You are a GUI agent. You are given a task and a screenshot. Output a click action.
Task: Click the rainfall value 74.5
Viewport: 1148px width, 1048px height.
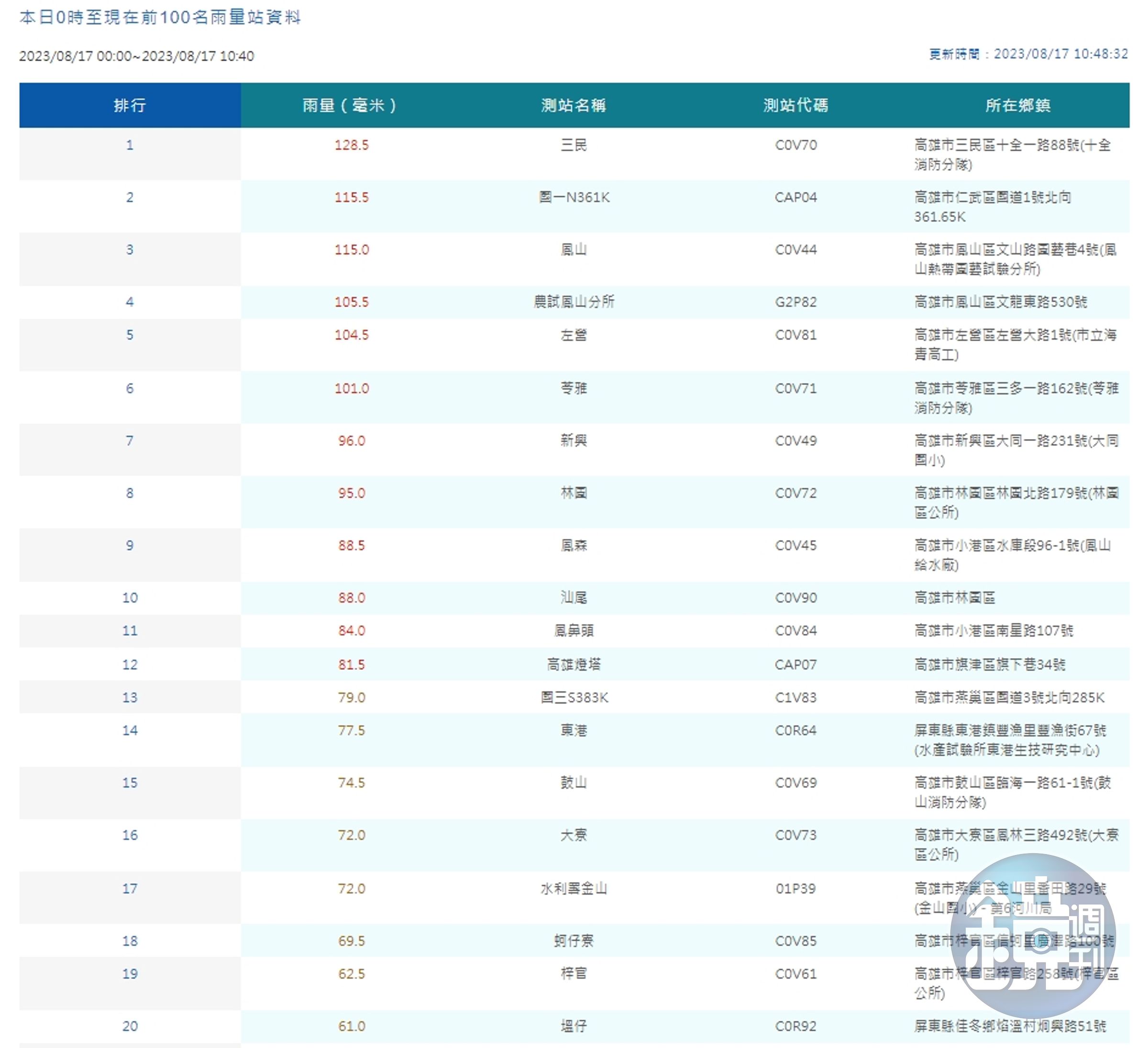point(352,783)
